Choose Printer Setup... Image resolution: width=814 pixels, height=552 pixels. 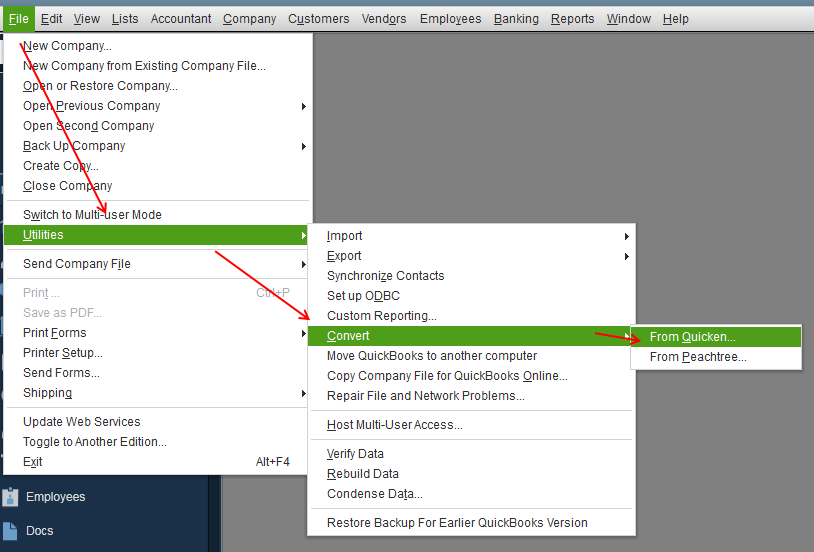pos(158,353)
